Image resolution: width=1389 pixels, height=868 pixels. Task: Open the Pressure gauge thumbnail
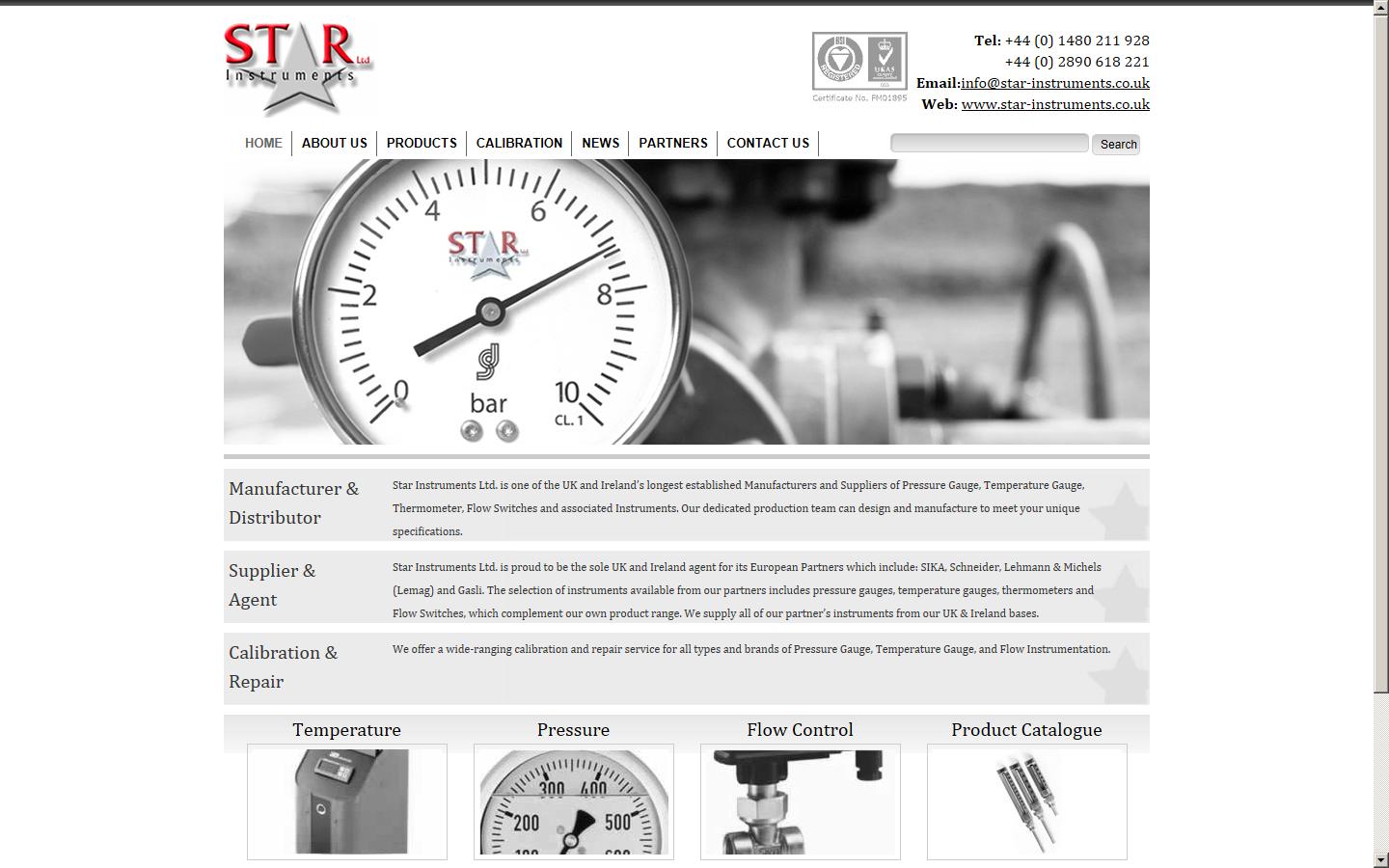(574, 801)
